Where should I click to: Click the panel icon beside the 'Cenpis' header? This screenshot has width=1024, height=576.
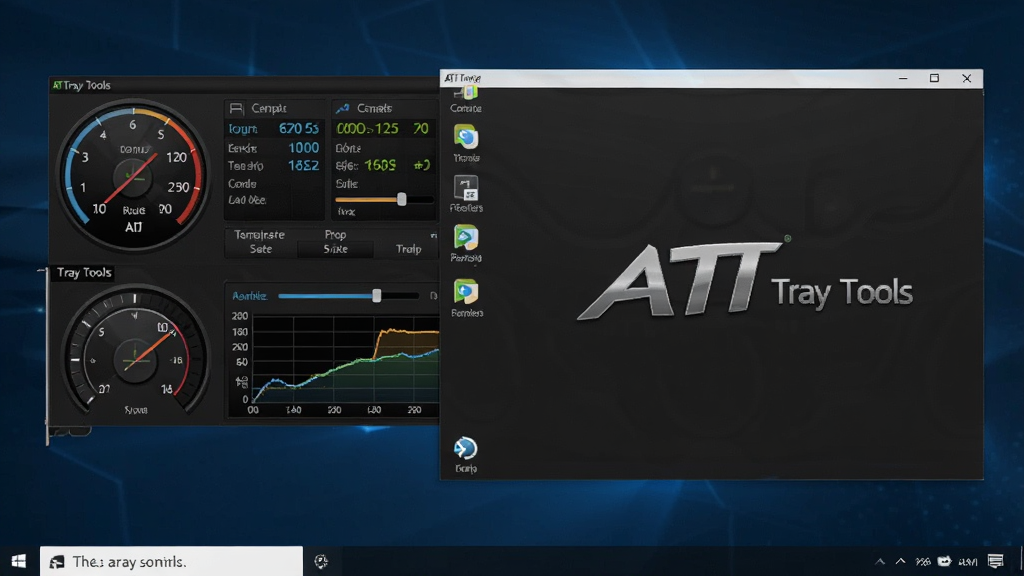pyautogui.click(x=236, y=108)
